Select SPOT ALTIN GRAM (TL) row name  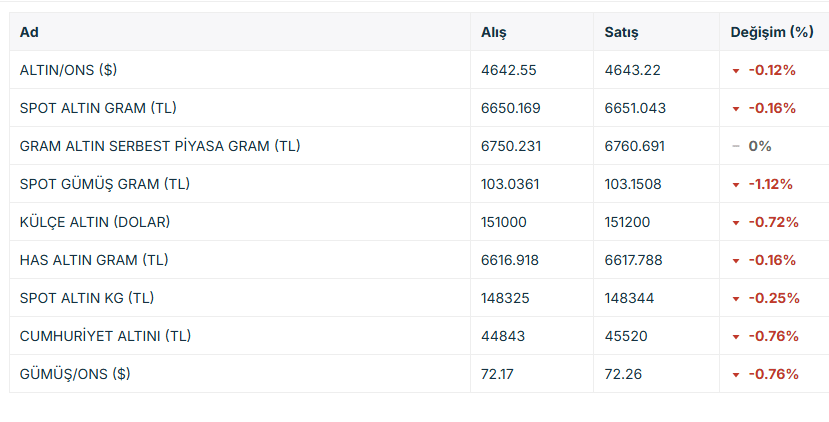click(98, 108)
